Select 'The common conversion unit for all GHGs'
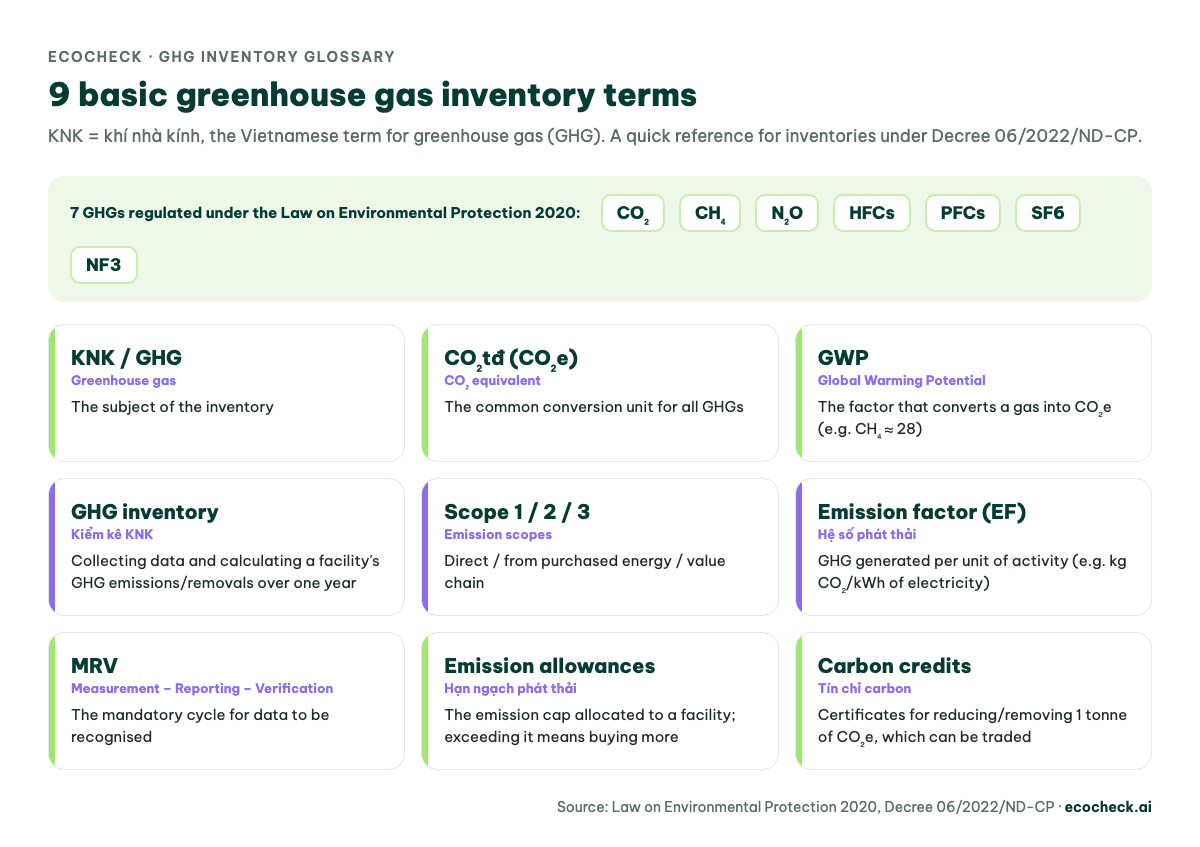Viewport: 1200px width, 847px height. point(594,407)
